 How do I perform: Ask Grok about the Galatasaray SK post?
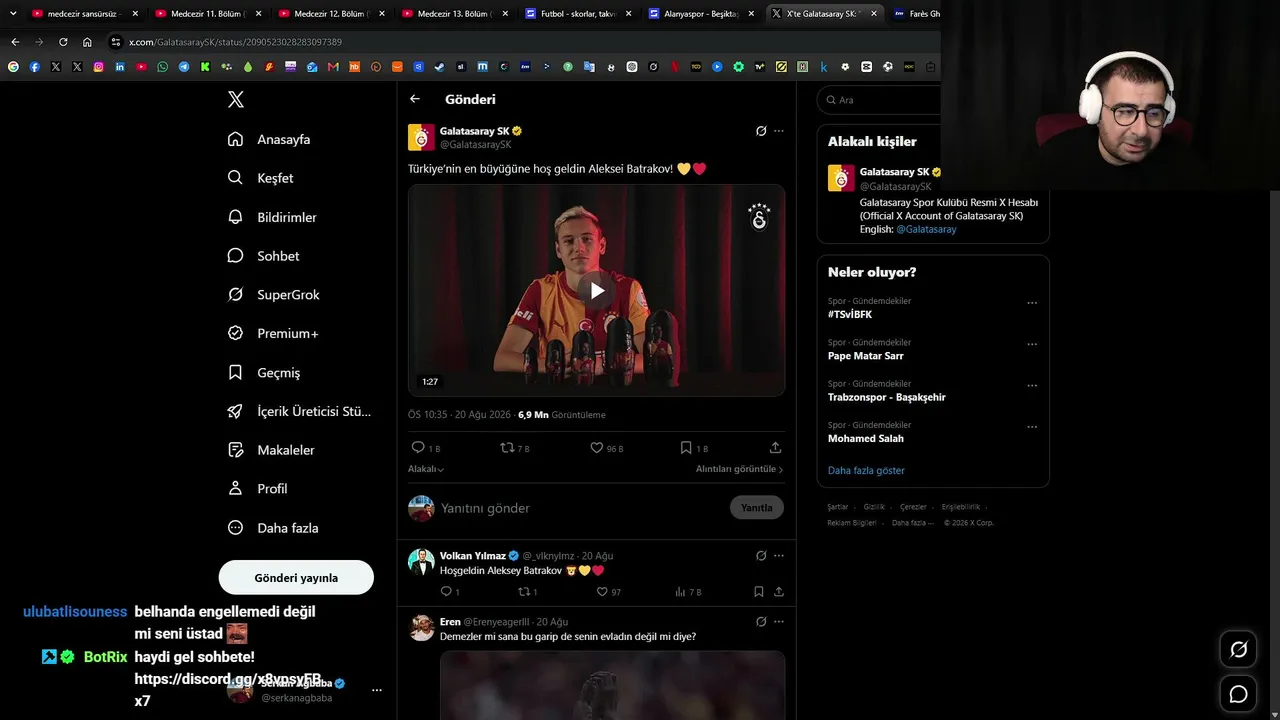[x=761, y=131]
